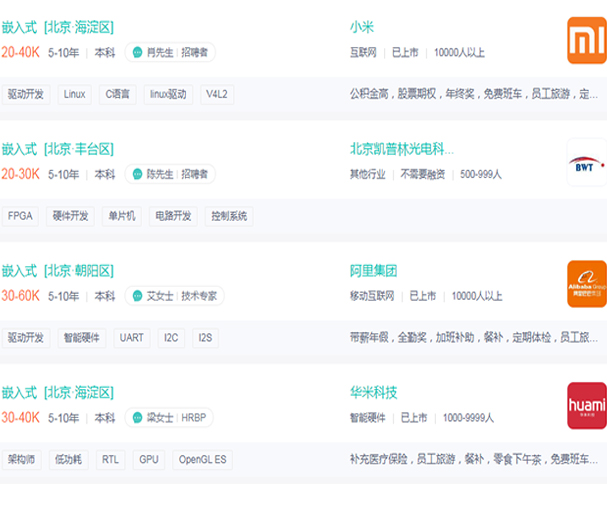Click the 驱动开发 tag in Xiaomi listing
Image resolution: width=607 pixels, height=524 pixels.
tap(26, 95)
